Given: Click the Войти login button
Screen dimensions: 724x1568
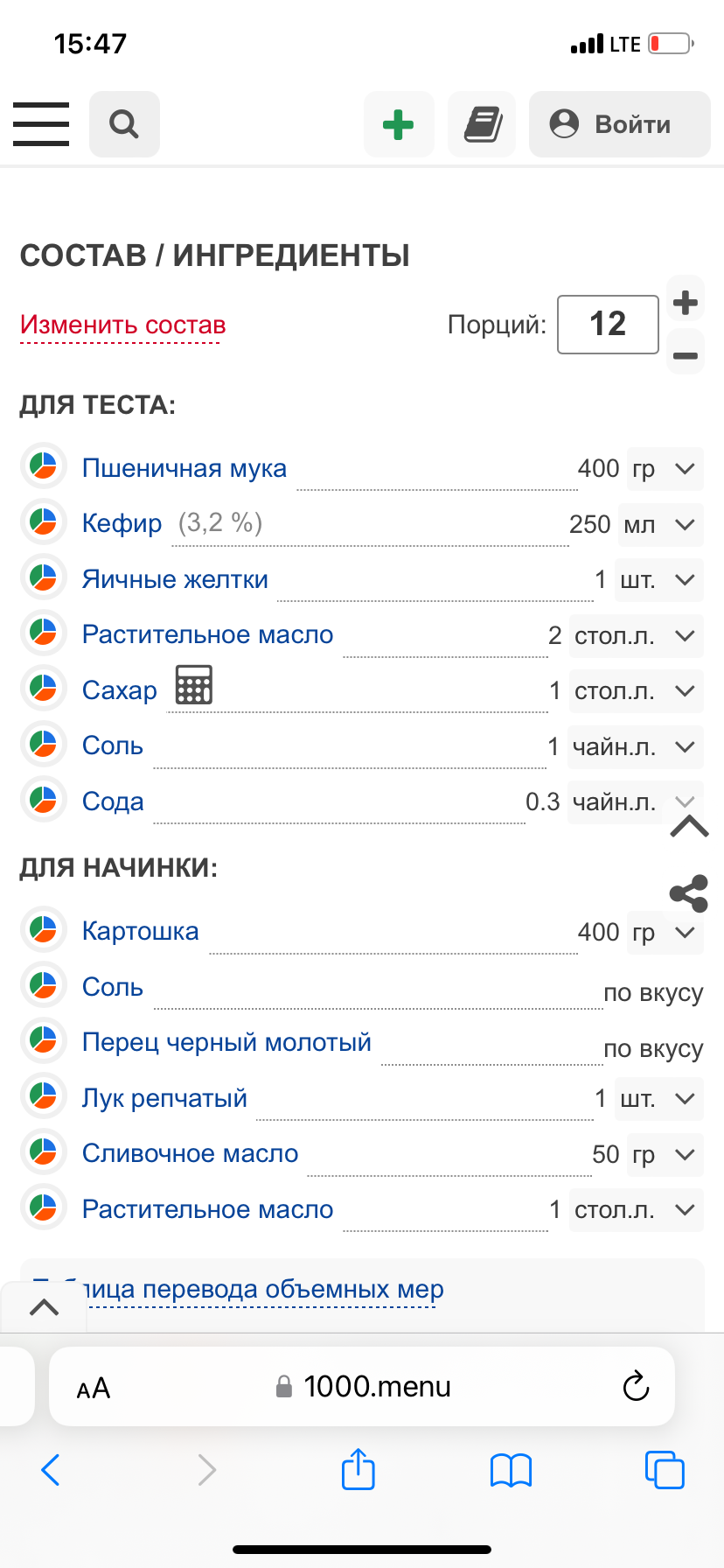Looking at the screenshot, I should [619, 124].
